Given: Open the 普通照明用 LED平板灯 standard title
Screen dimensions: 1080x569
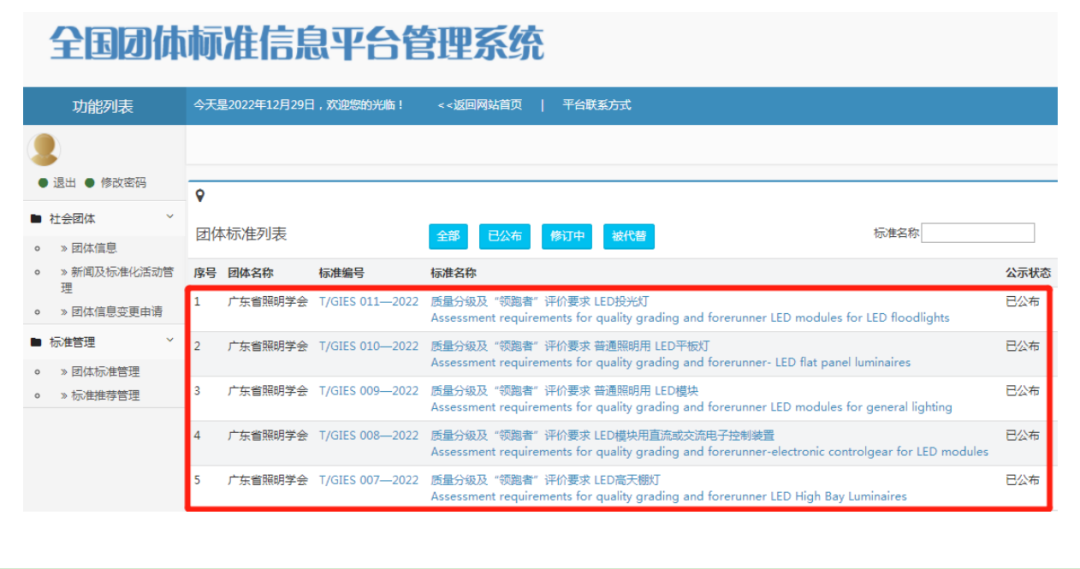Looking at the screenshot, I should (x=570, y=346).
